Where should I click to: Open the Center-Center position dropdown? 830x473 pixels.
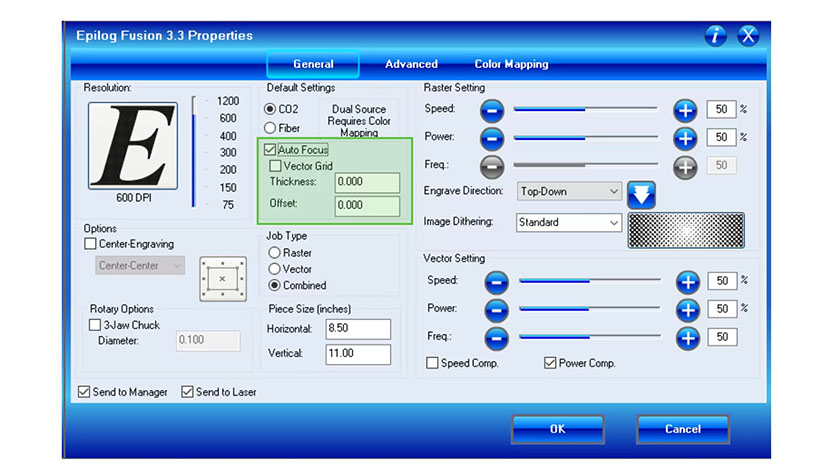coord(141,266)
